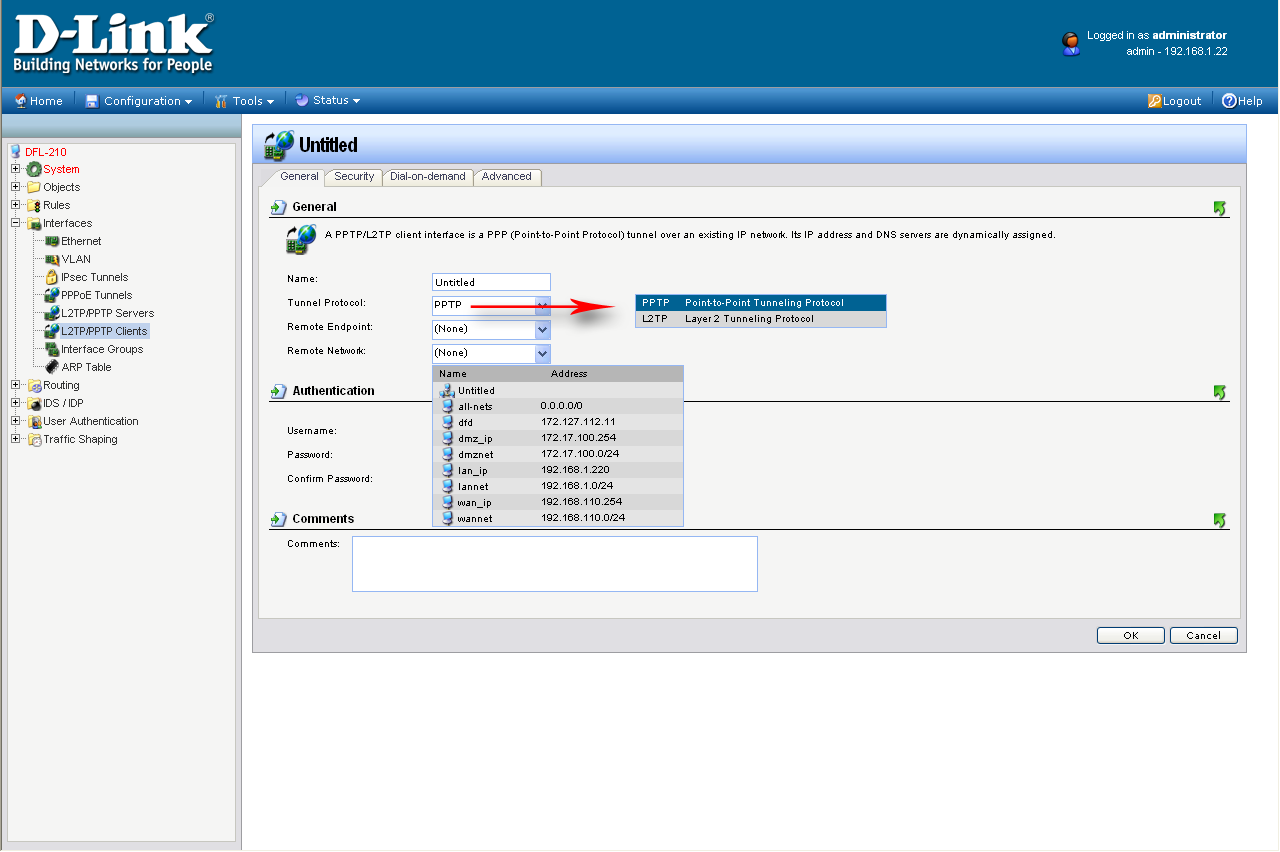Open the Interface Groups page
This screenshot has height=852, width=1280.
coord(102,349)
